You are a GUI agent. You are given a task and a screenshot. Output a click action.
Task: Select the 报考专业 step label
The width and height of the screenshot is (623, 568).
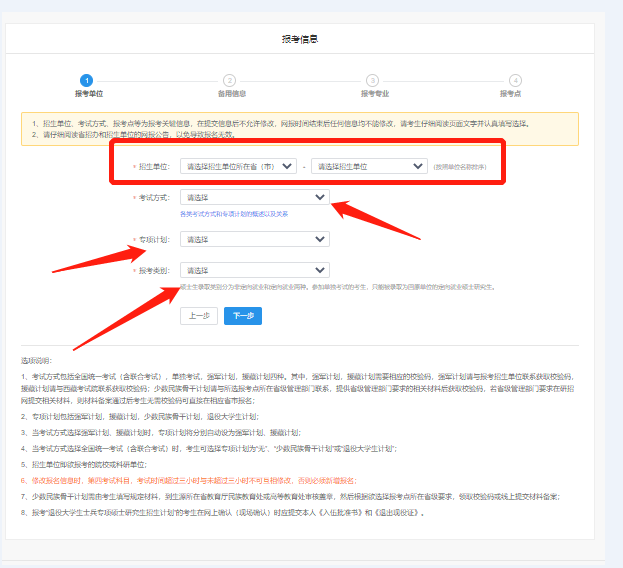(373, 93)
